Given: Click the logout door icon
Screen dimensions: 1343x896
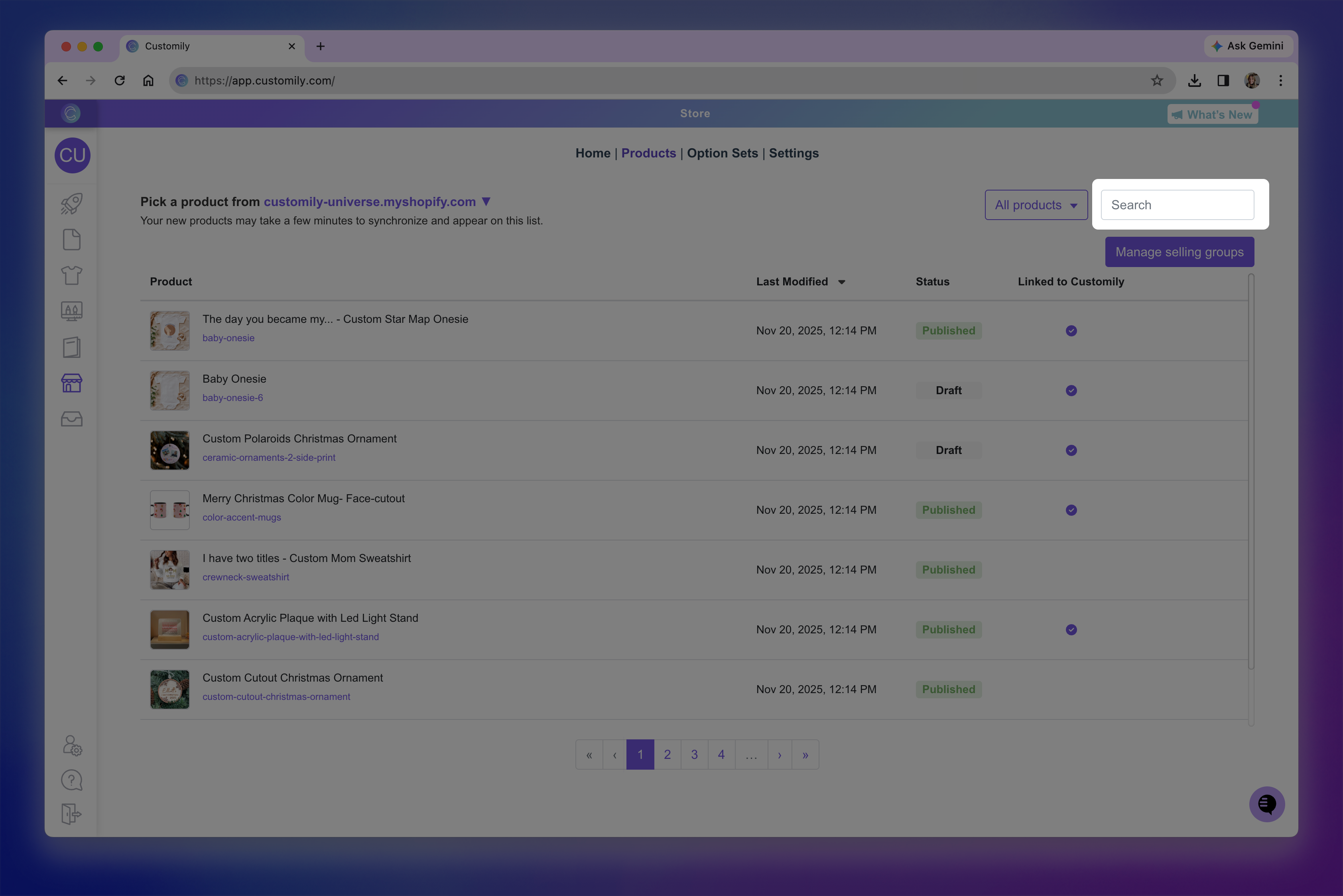Looking at the screenshot, I should point(71,814).
